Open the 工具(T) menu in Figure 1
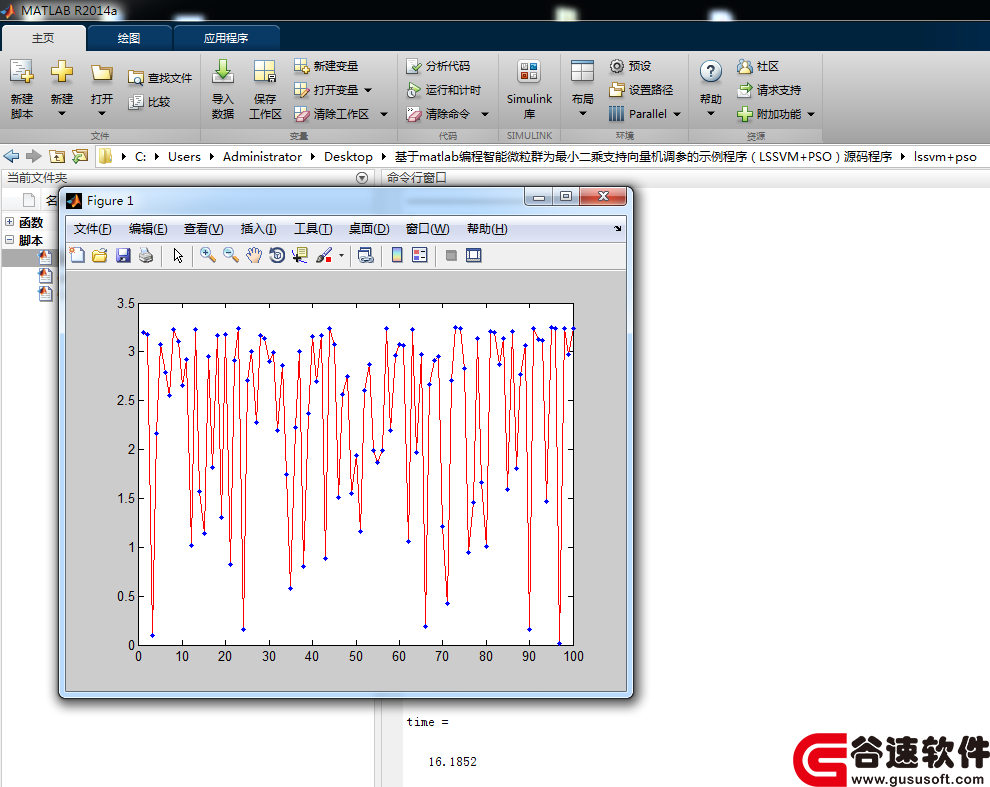Image resolution: width=990 pixels, height=787 pixels. [313, 229]
